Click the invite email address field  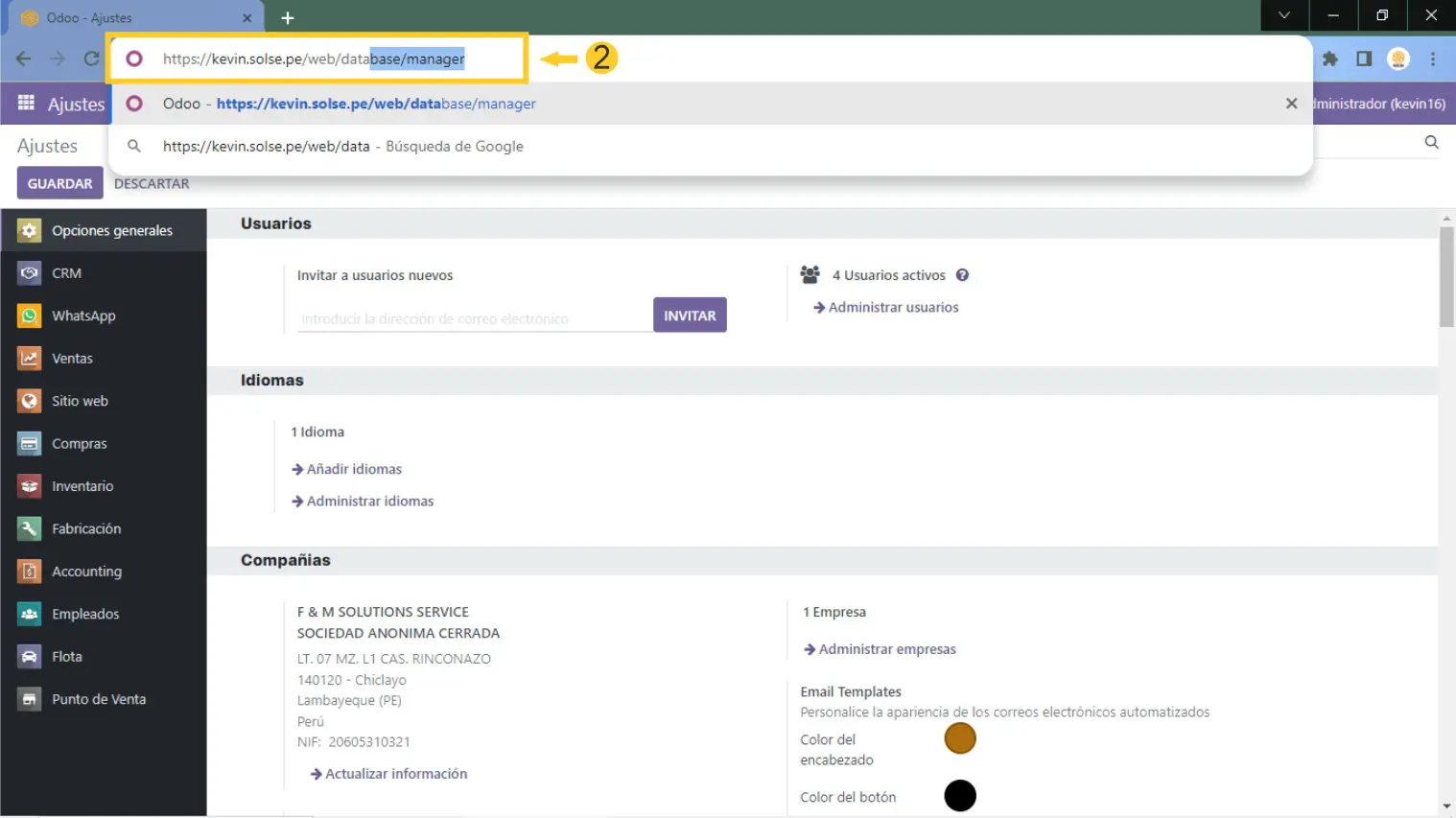pos(474,318)
